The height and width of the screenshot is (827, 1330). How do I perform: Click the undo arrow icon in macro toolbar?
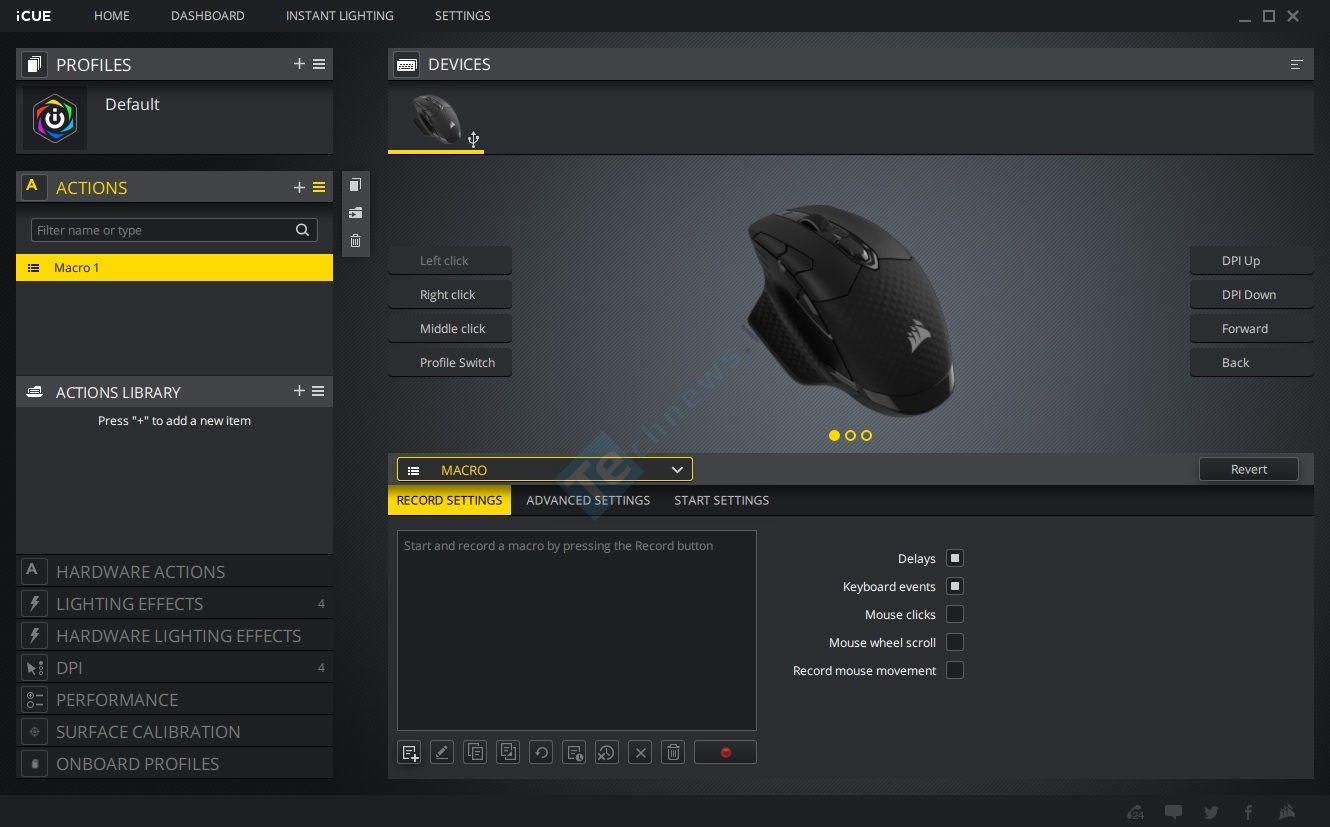click(541, 753)
